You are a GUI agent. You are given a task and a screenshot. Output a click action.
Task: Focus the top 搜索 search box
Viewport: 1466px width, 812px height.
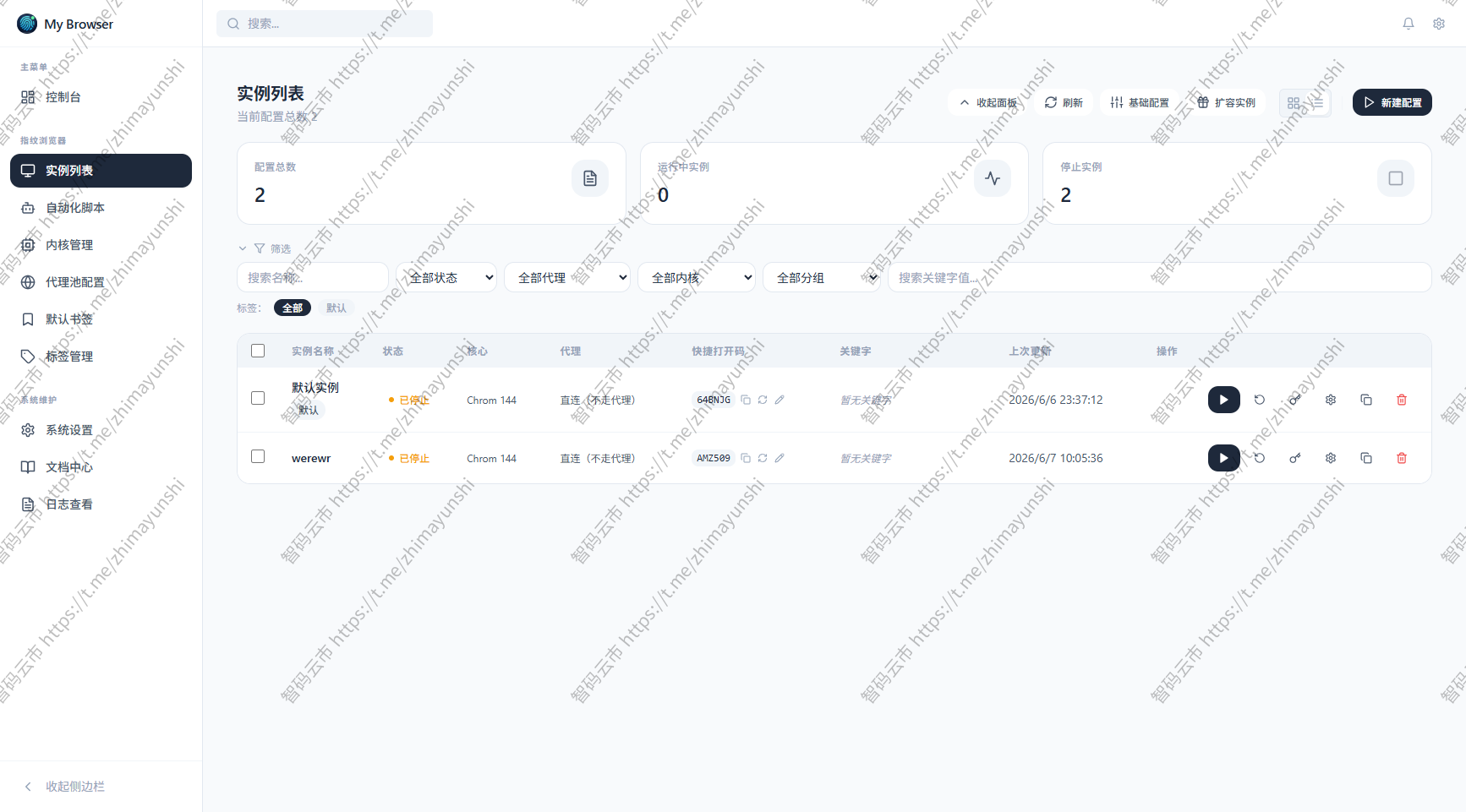click(325, 24)
